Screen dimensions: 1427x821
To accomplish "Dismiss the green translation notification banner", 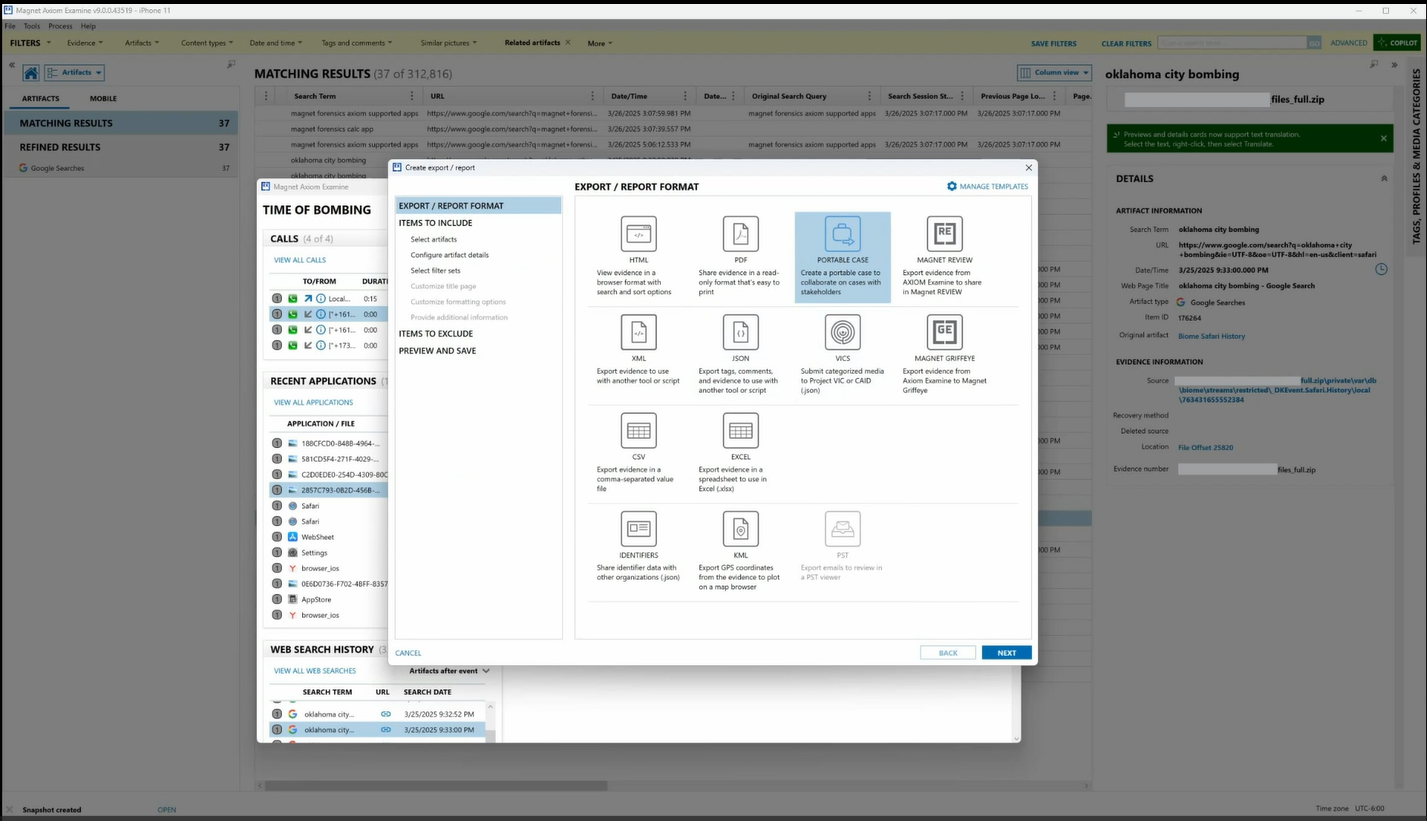I will 1383,138.
